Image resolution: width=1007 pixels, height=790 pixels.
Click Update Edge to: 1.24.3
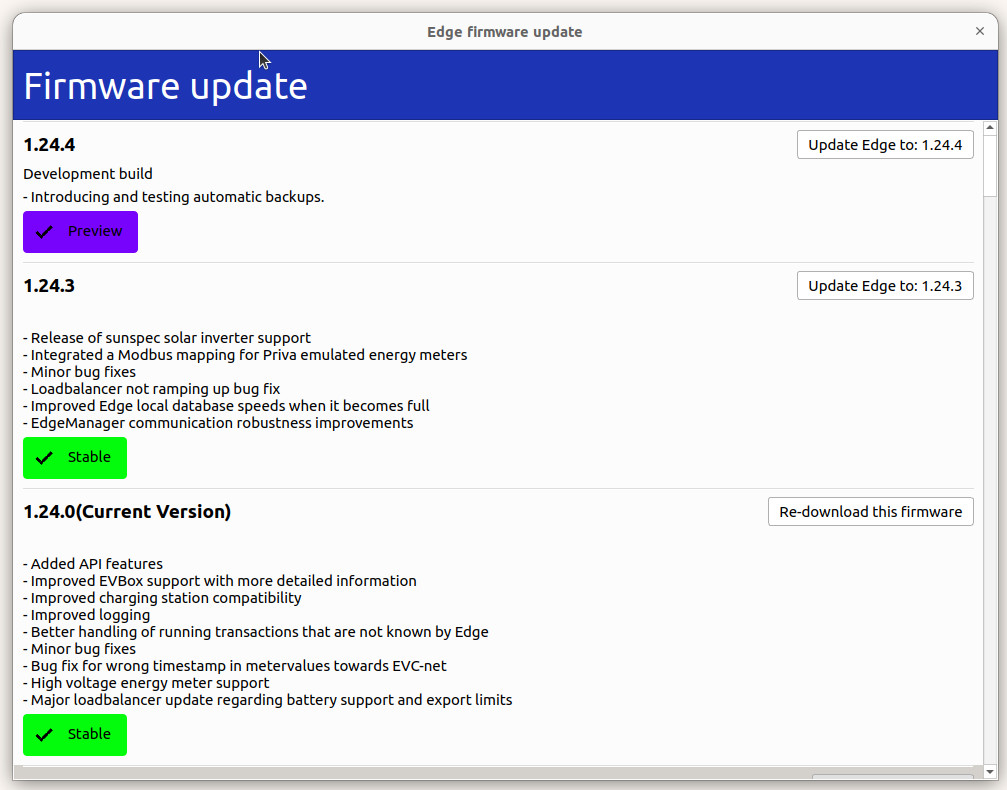884,285
